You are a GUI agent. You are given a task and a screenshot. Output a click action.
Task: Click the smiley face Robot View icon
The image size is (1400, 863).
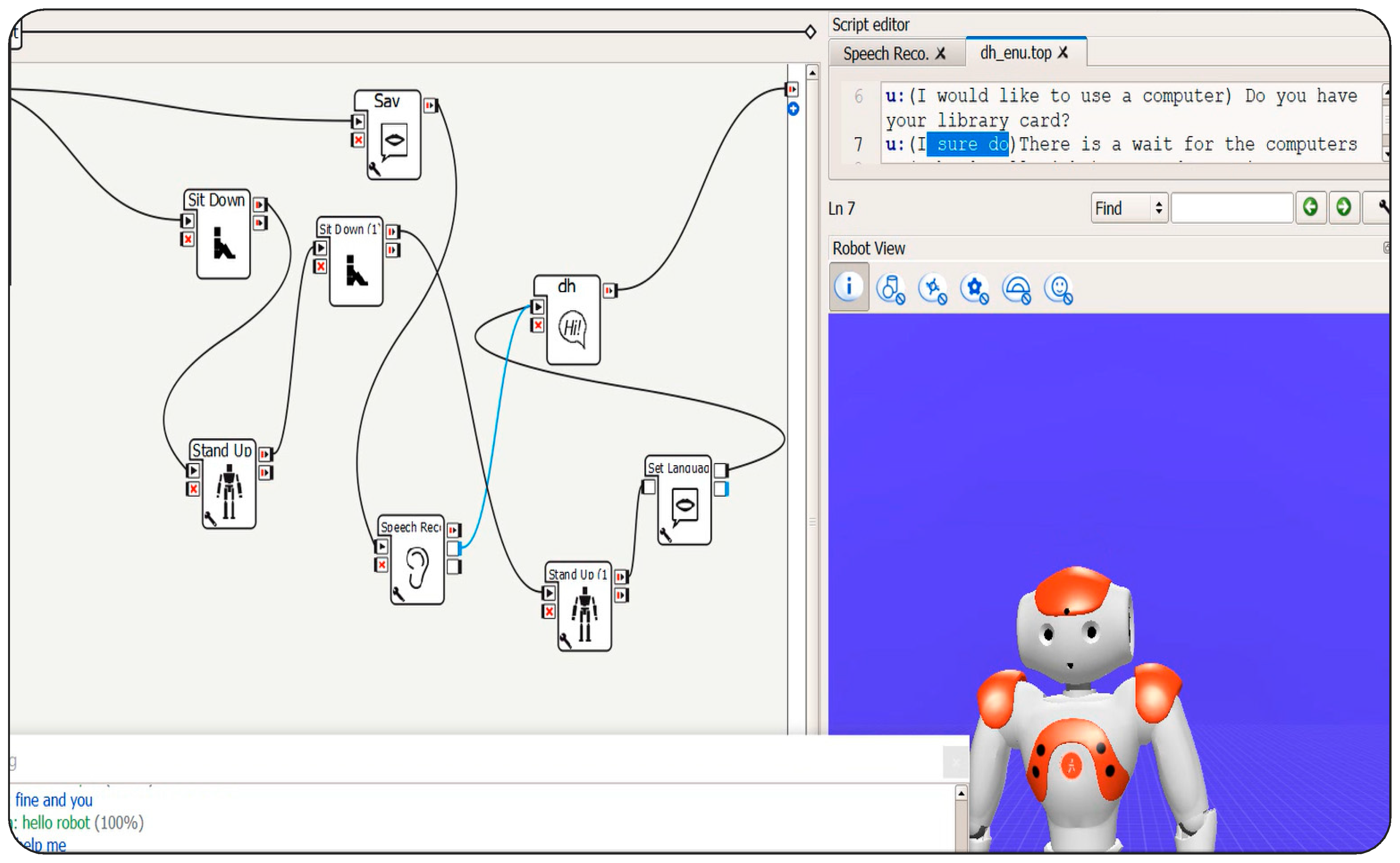point(1058,288)
